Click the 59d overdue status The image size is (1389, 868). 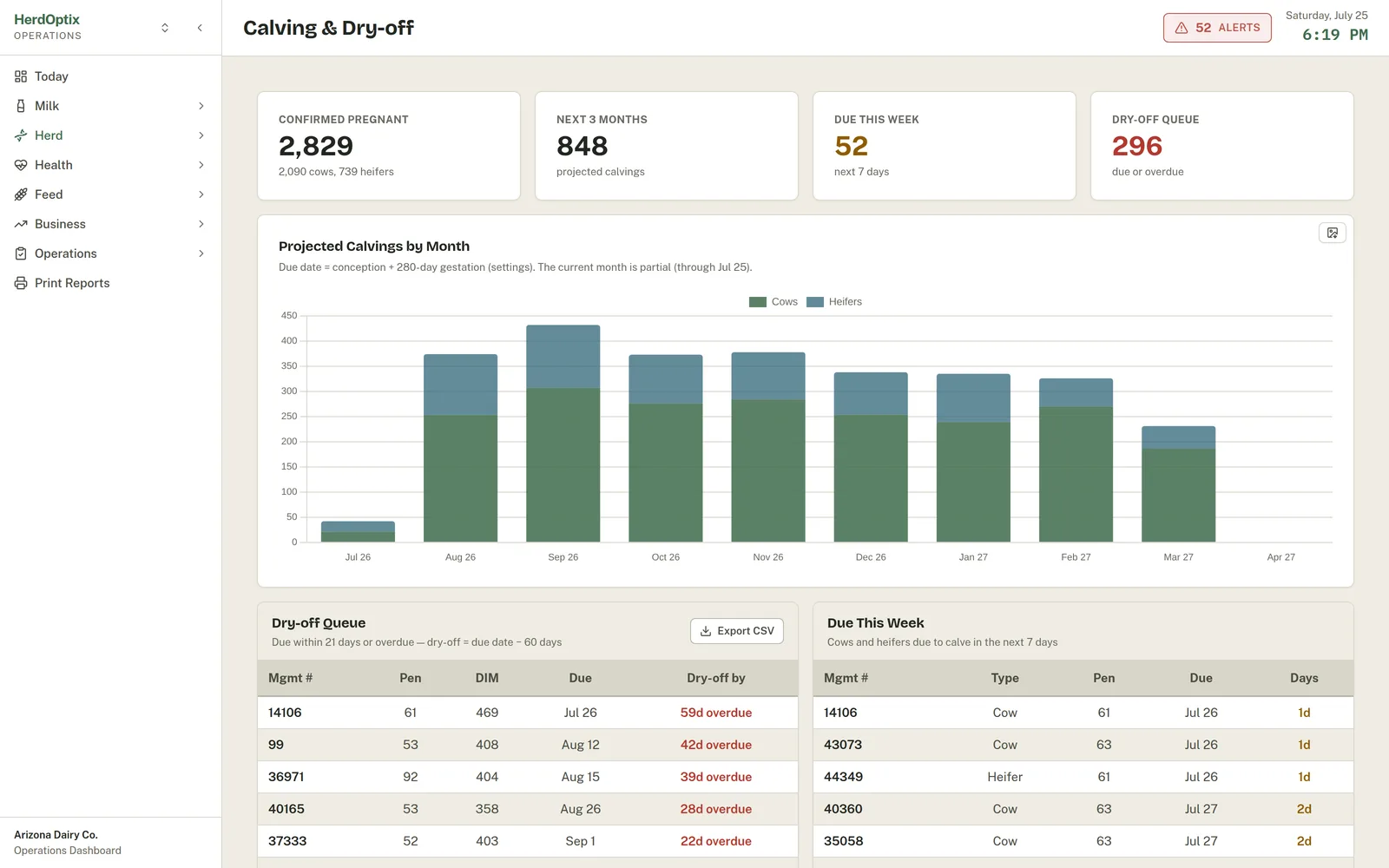click(x=716, y=713)
